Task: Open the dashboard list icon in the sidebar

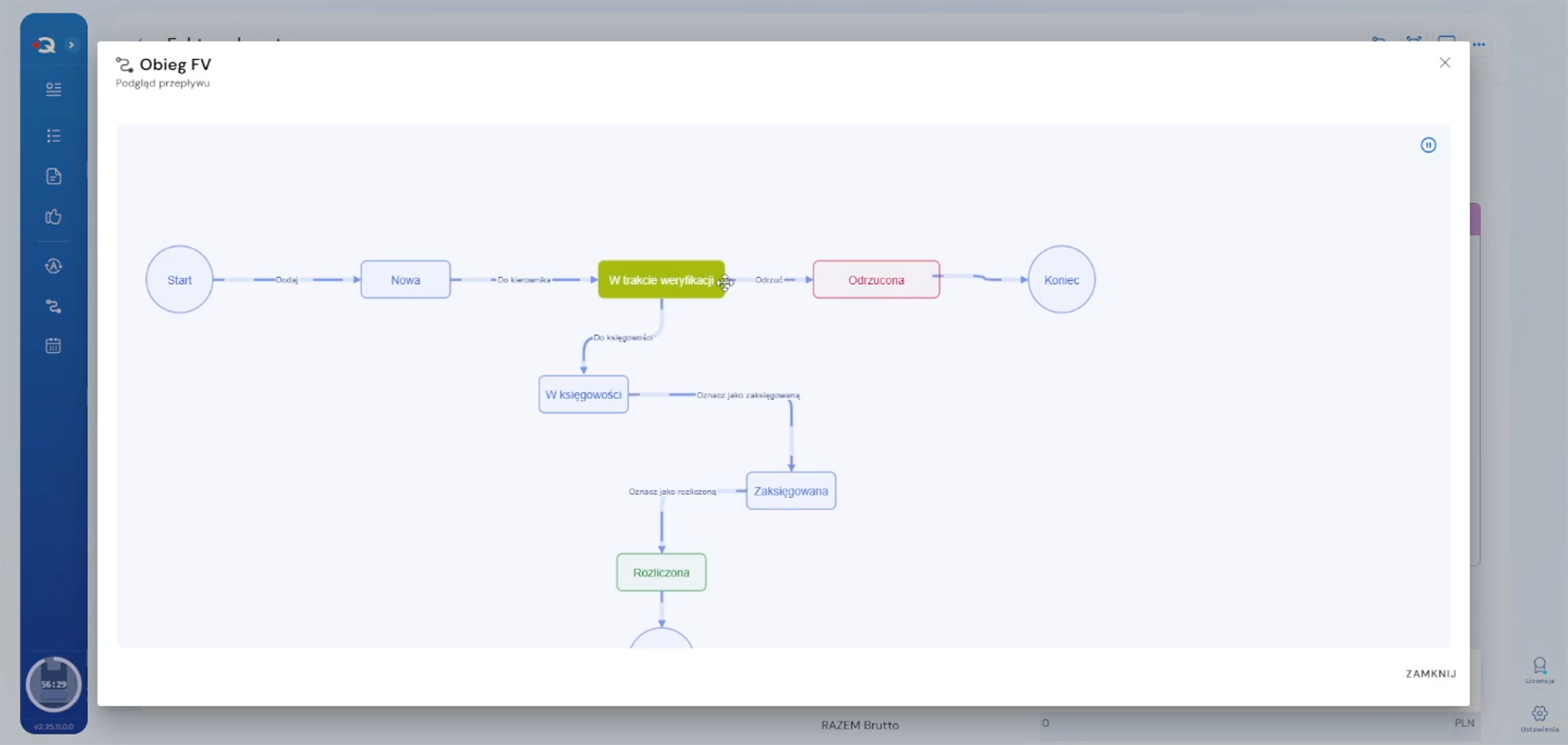Action: (x=53, y=89)
